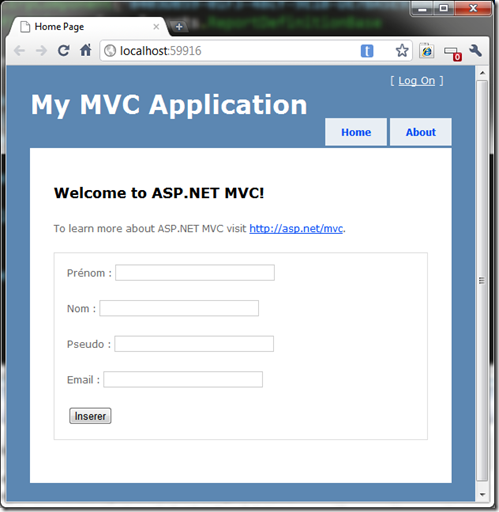499x512 pixels.
Task: Reload the page with the refresh icon
Action: (x=64, y=51)
